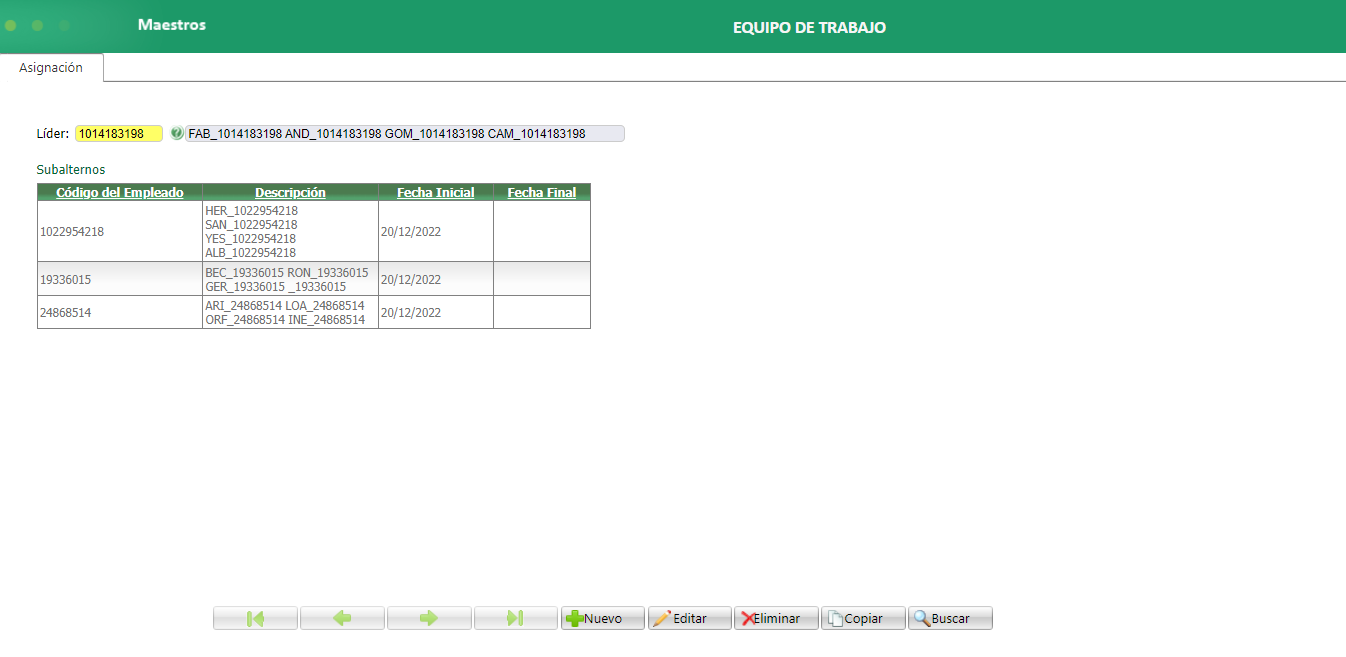Switch to the Asignación tab

51,68
